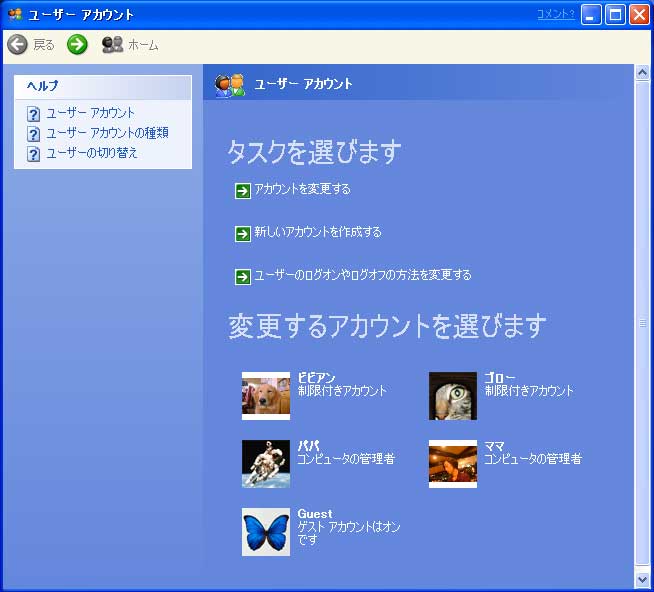
Task: Select the cat picture of ゴロー account
Action: point(453,396)
